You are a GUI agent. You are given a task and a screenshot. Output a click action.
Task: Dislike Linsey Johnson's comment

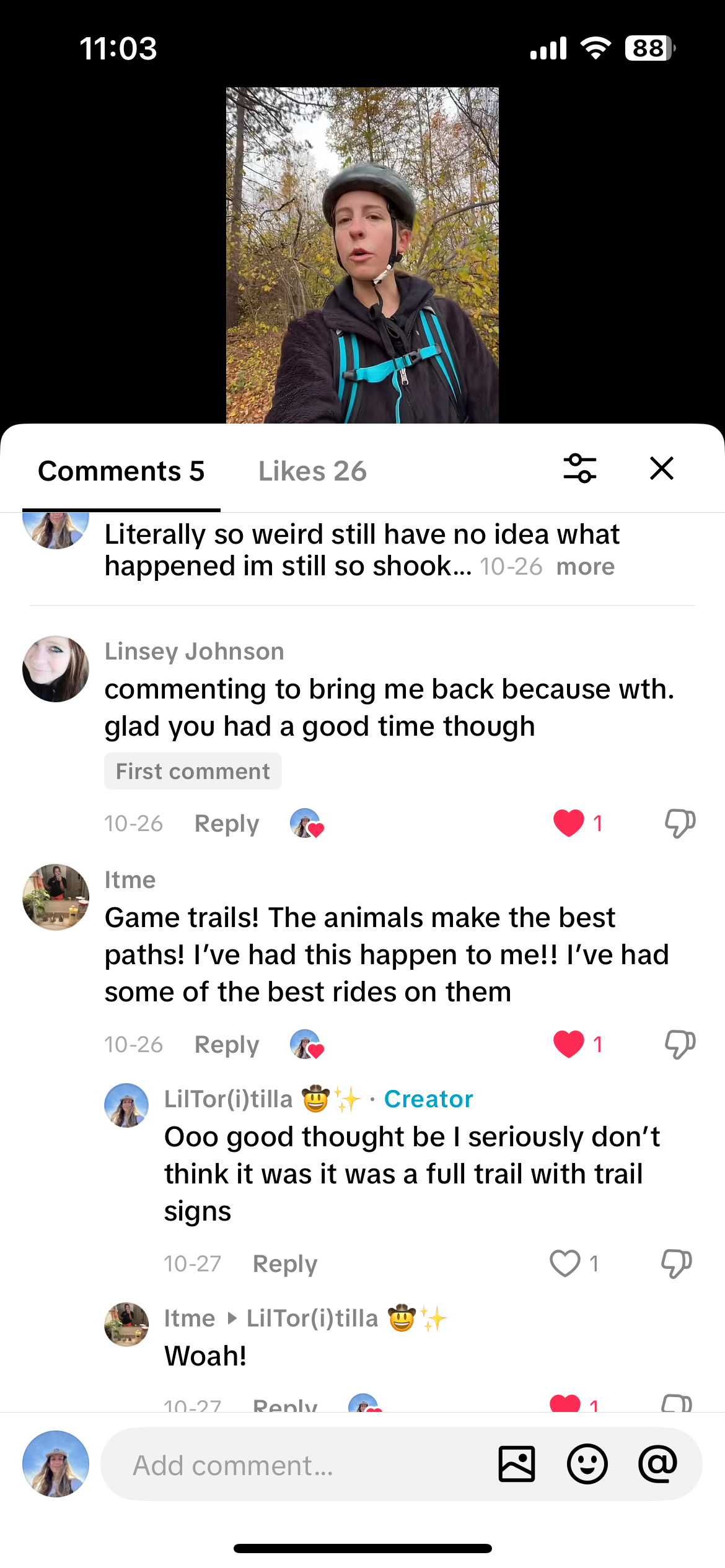[x=680, y=823]
